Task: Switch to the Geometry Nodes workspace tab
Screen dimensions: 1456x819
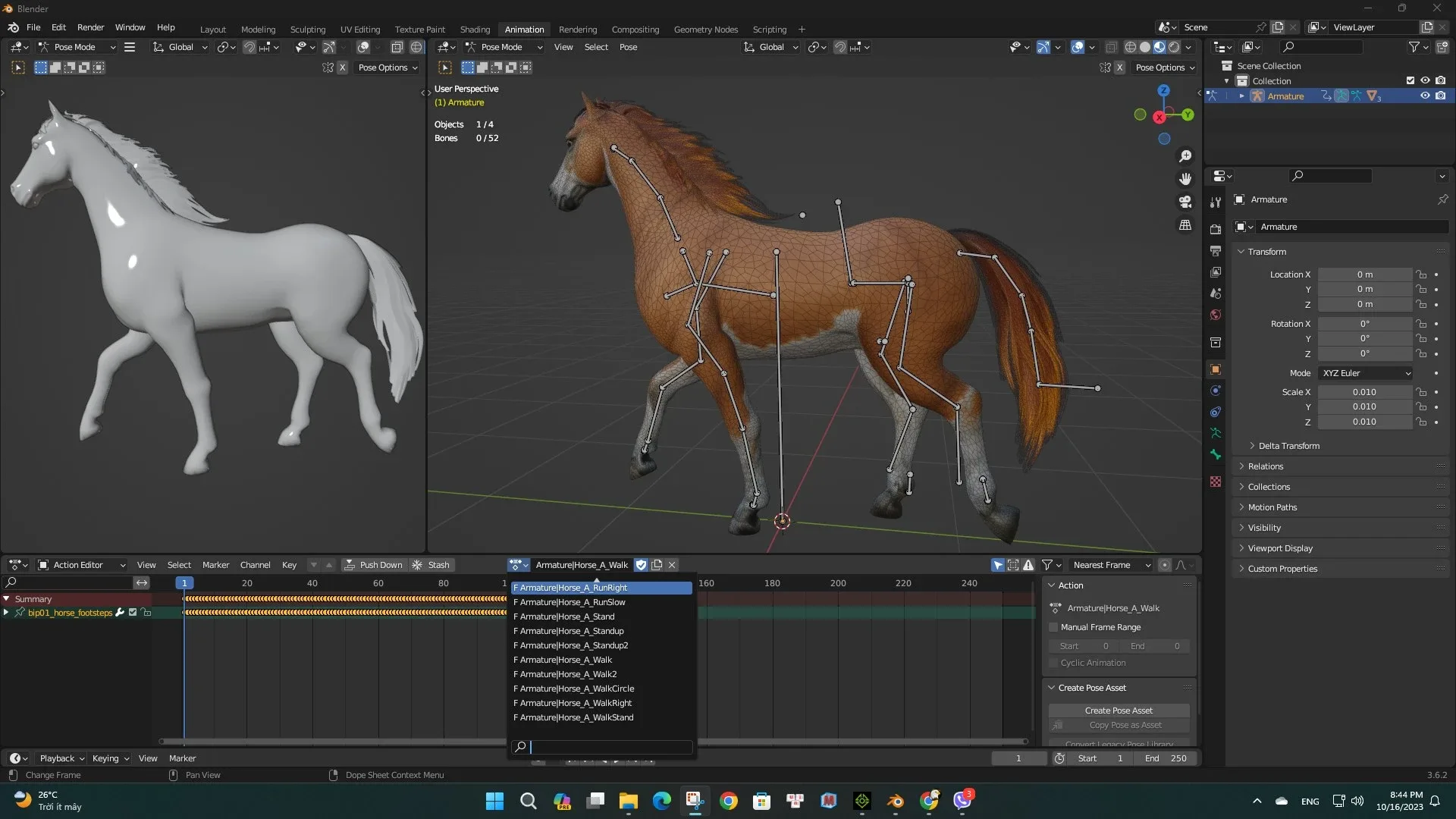Action: tap(705, 30)
